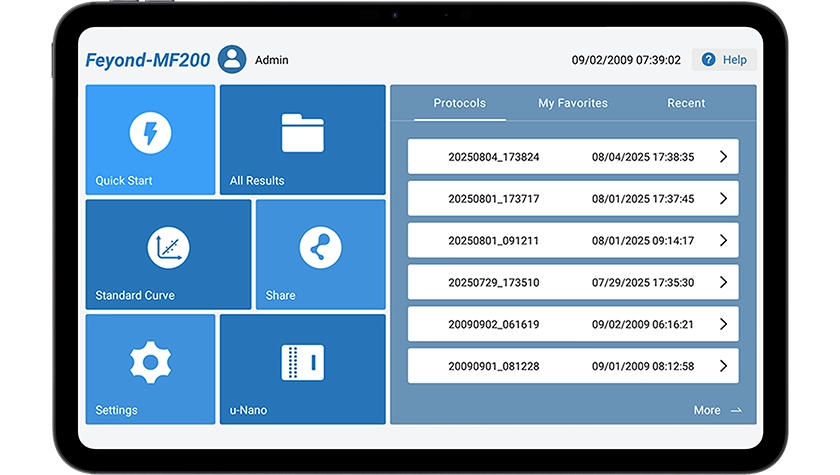
Task: Open the u-Nano plate icon
Action: pos(303,363)
